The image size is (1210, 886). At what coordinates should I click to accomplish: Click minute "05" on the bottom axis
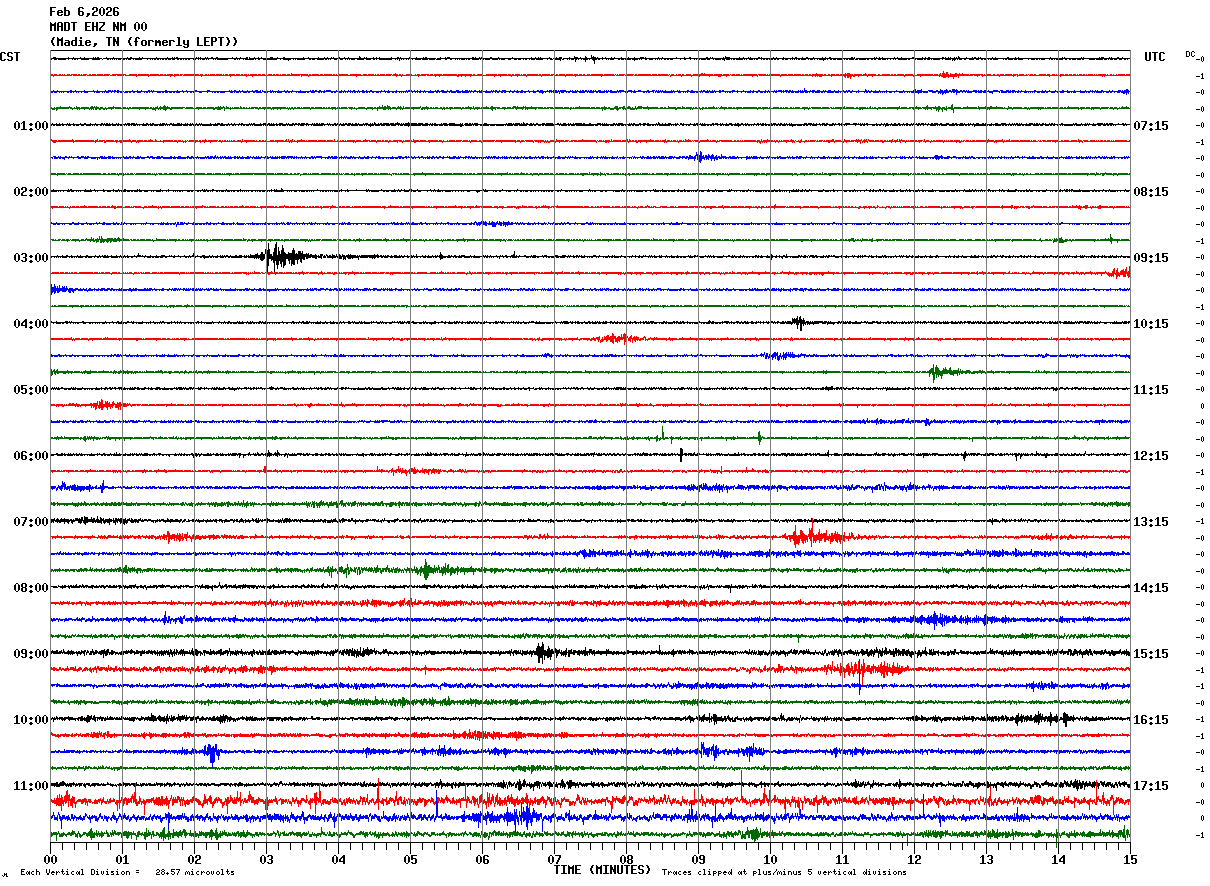coord(410,859)
